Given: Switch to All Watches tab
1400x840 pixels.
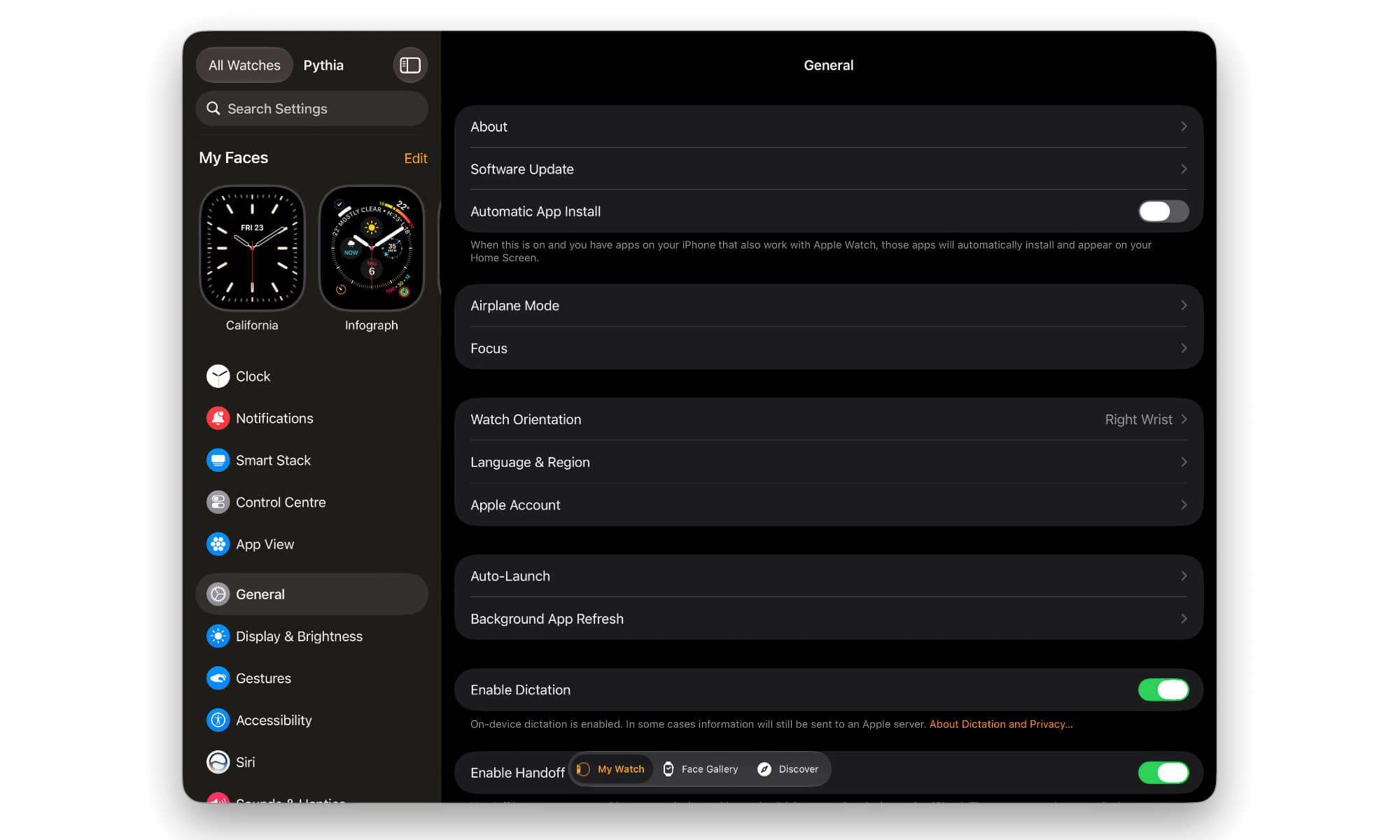Looking at the screenshot, I should (244, 65).
